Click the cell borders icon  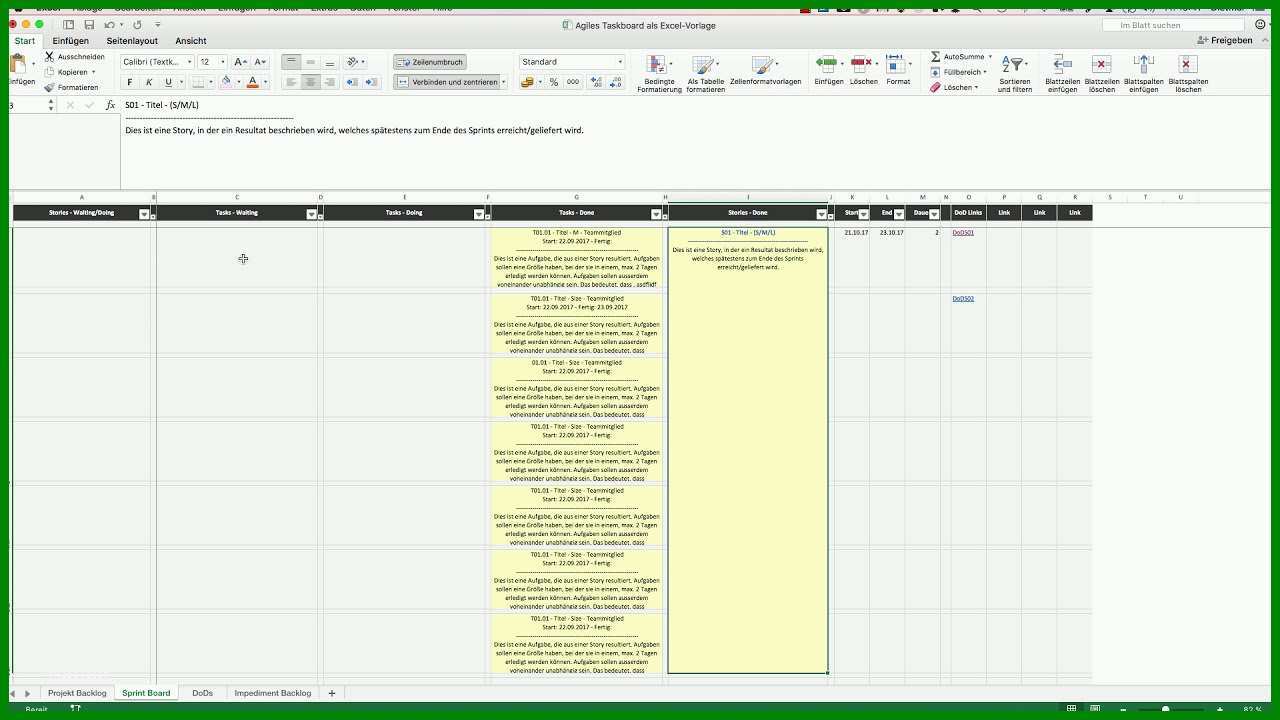pyautogui.click(x=198, y=82)
